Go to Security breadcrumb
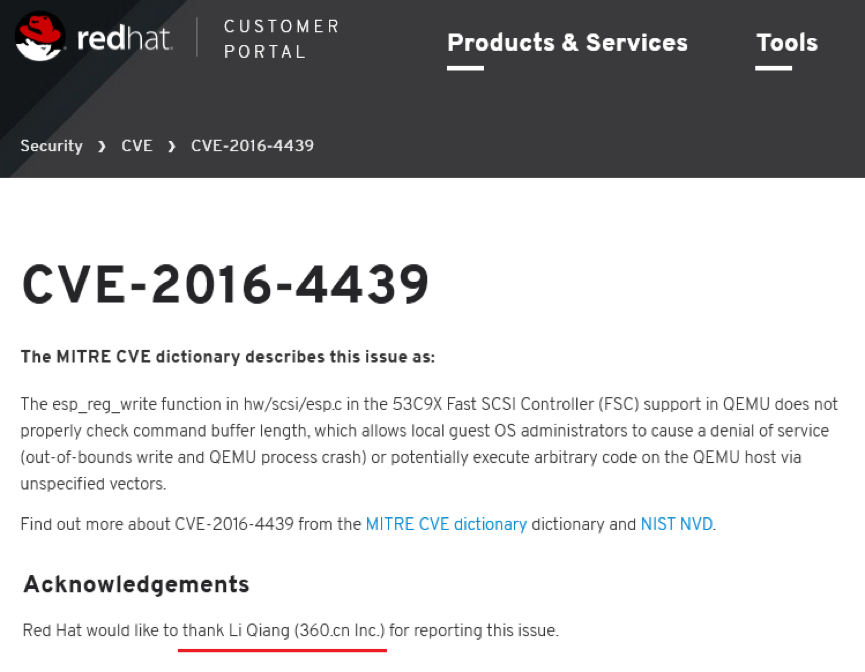The width and height of the screenshot is (865, 672). pos(51,146)
